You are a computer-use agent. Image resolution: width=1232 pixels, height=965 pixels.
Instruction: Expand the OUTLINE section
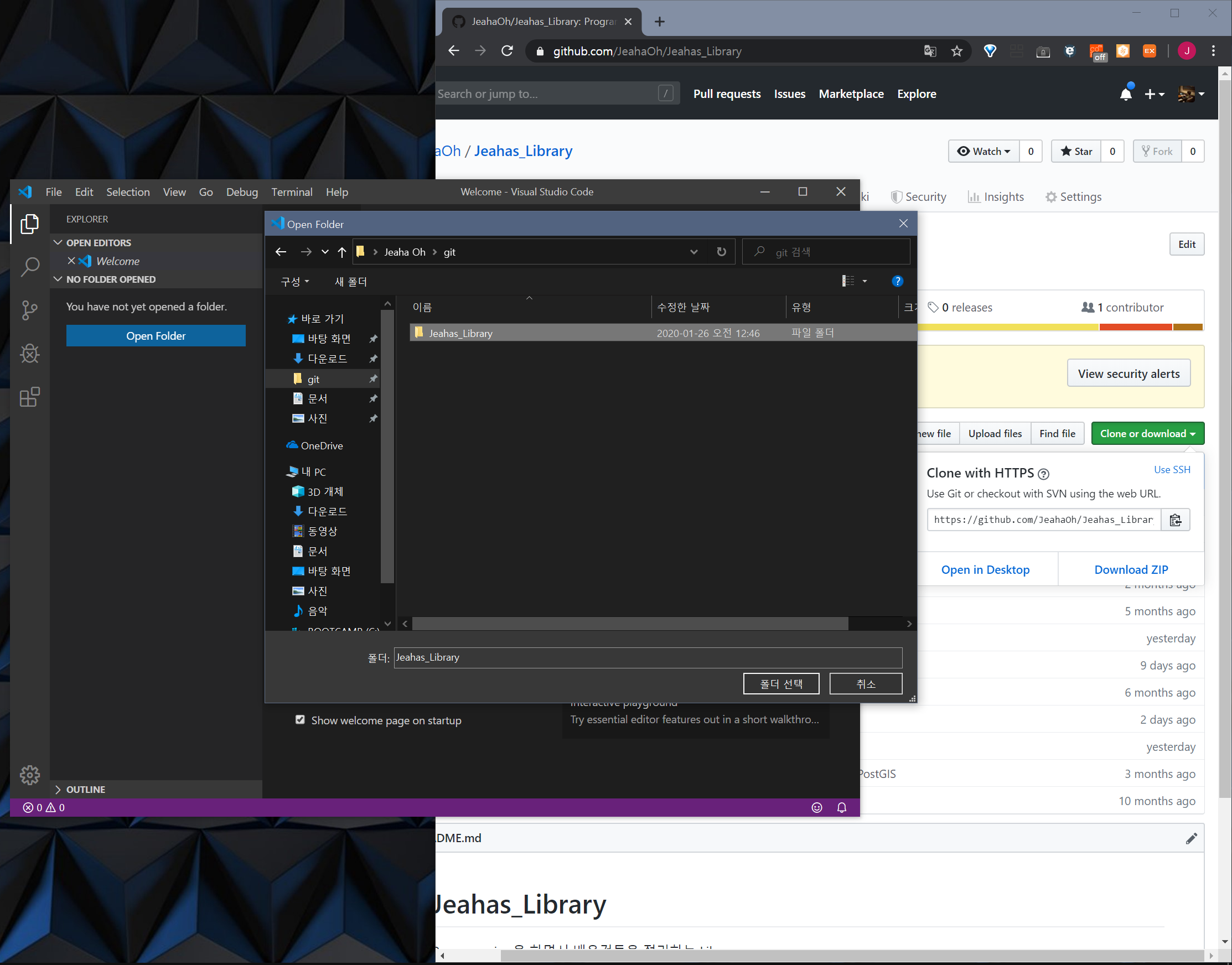click(85, 789)
